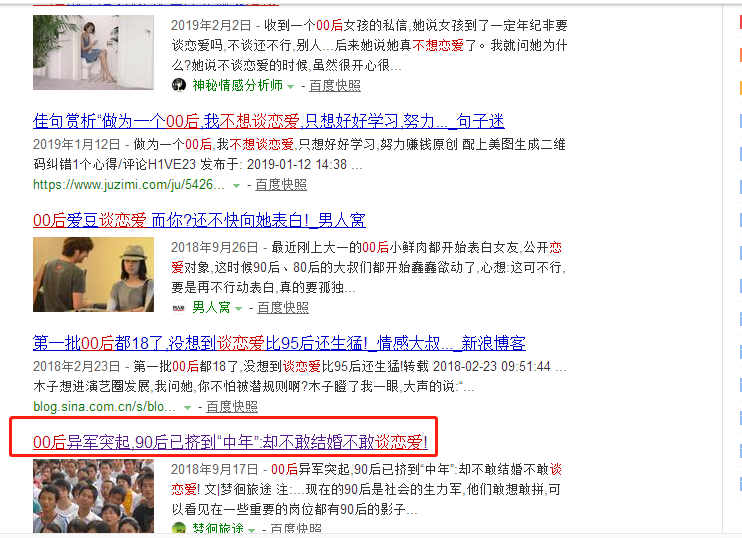Click the 神秘情感分析师 source name

(x=238, y=85)
